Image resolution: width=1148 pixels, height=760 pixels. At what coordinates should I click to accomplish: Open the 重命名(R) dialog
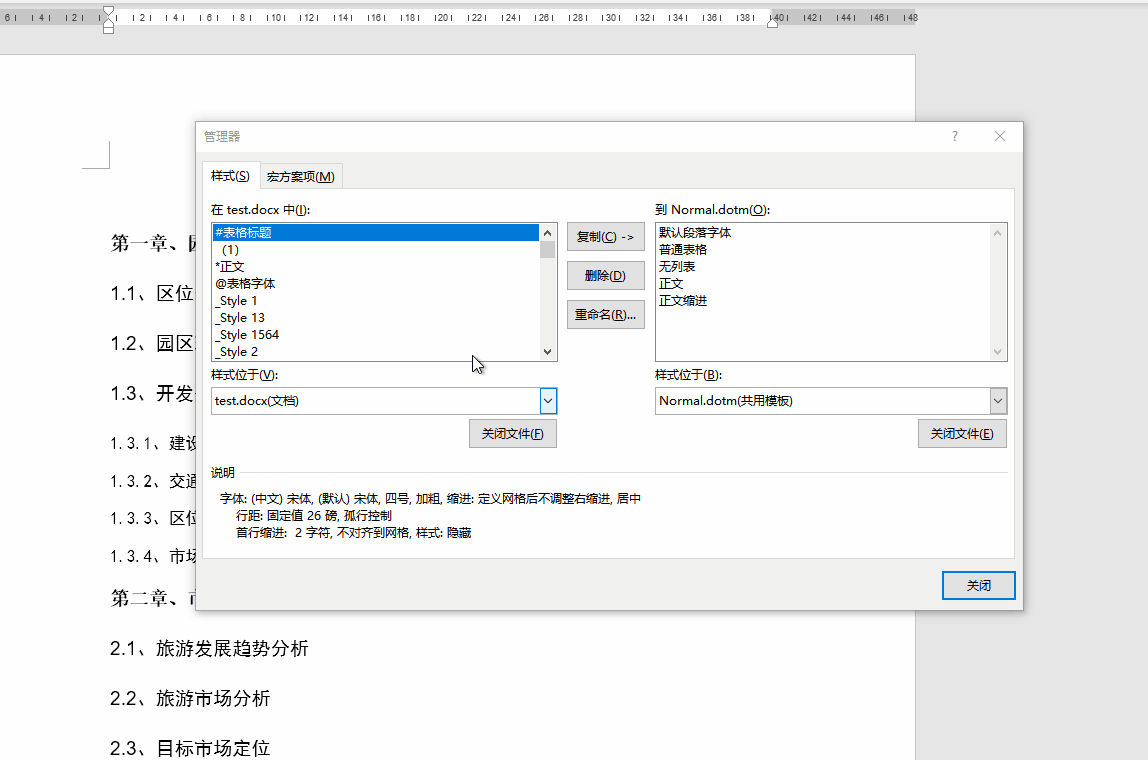[x=605, y=314]
